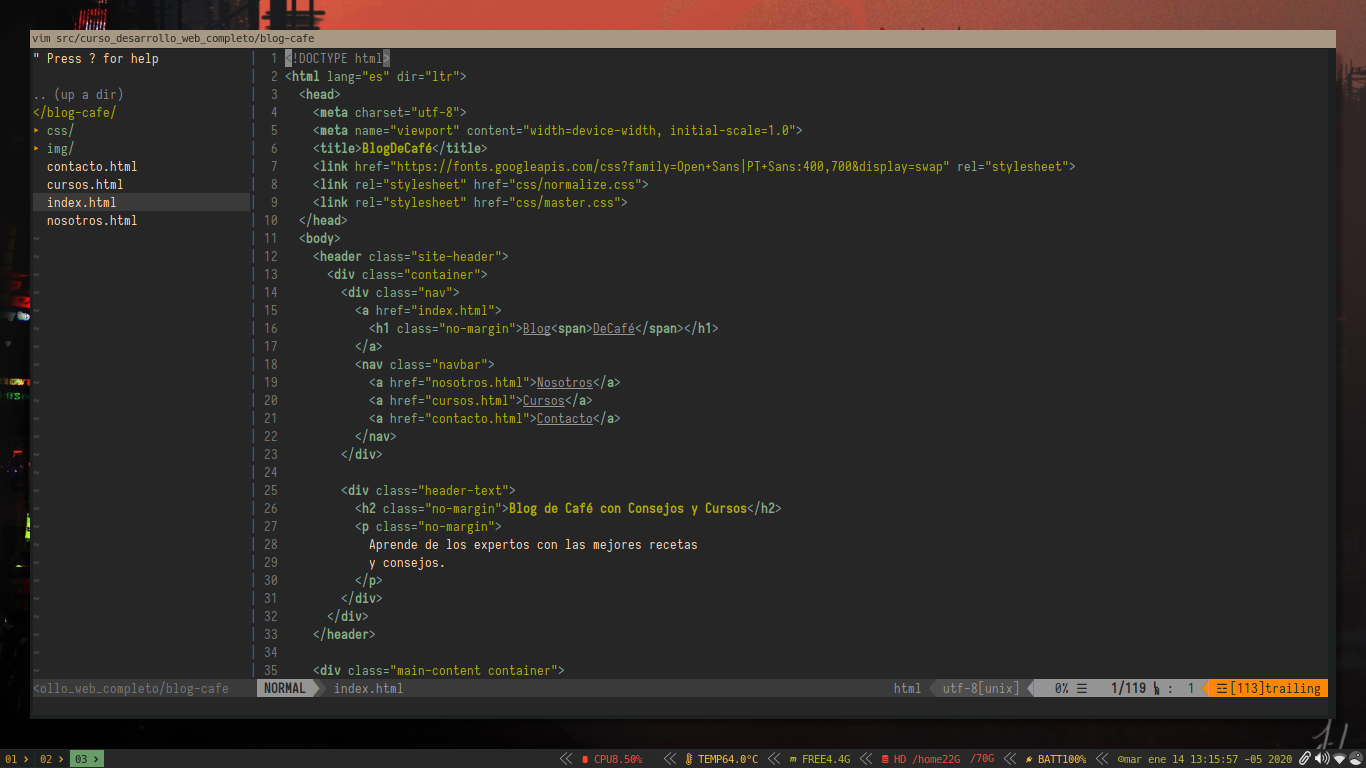This screenshot has height=768, width=1366.
Task: Click the thermometer TEMP icon
Action: (689, 759)
